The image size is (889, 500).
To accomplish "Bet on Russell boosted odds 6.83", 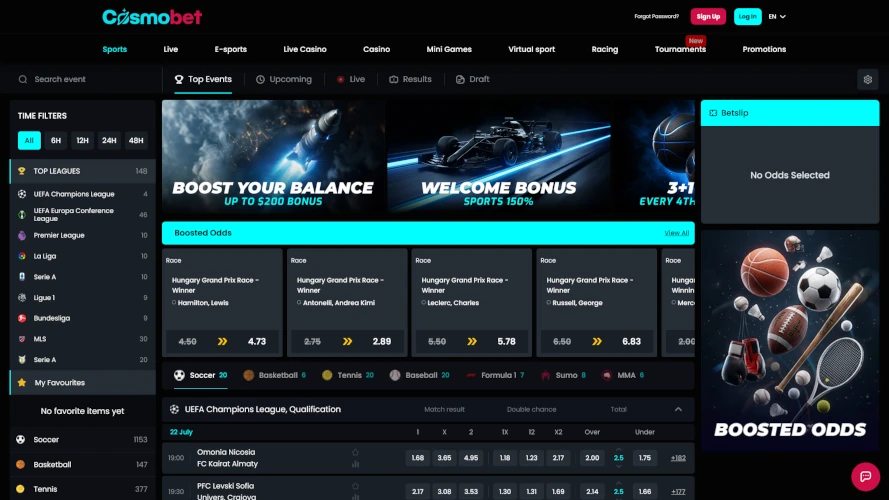I will (596, 341).
